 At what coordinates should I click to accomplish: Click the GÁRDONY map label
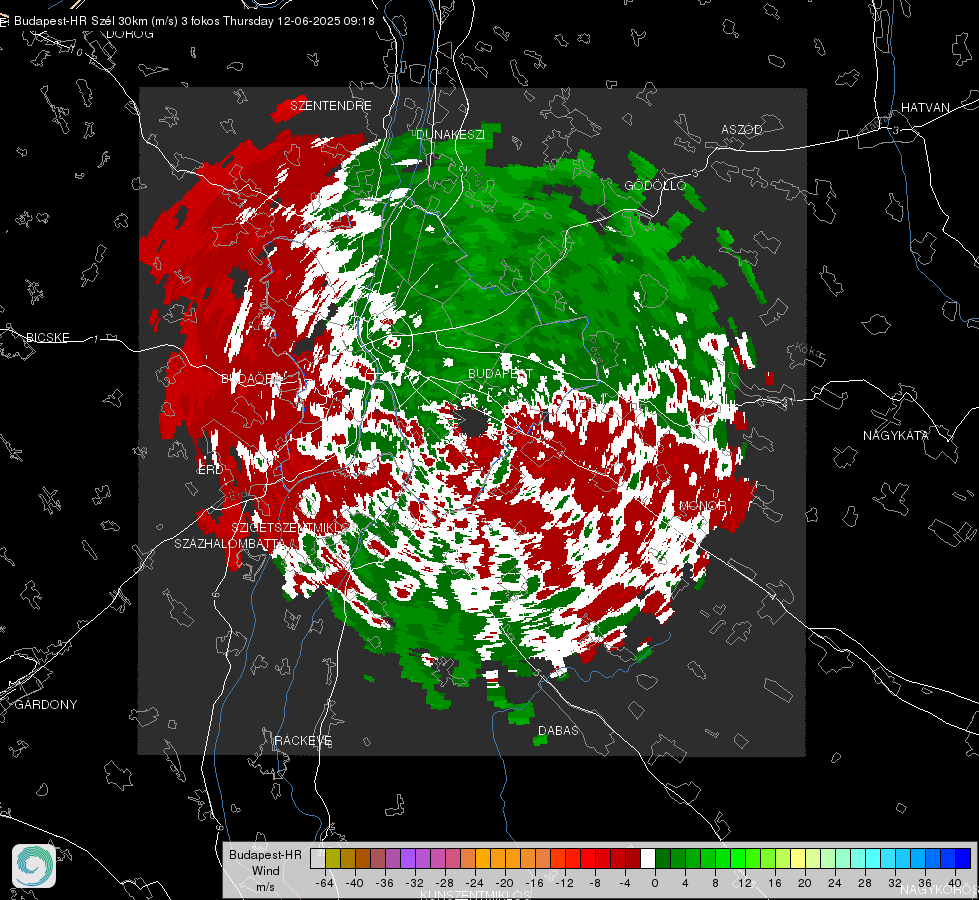coord(46,705)
